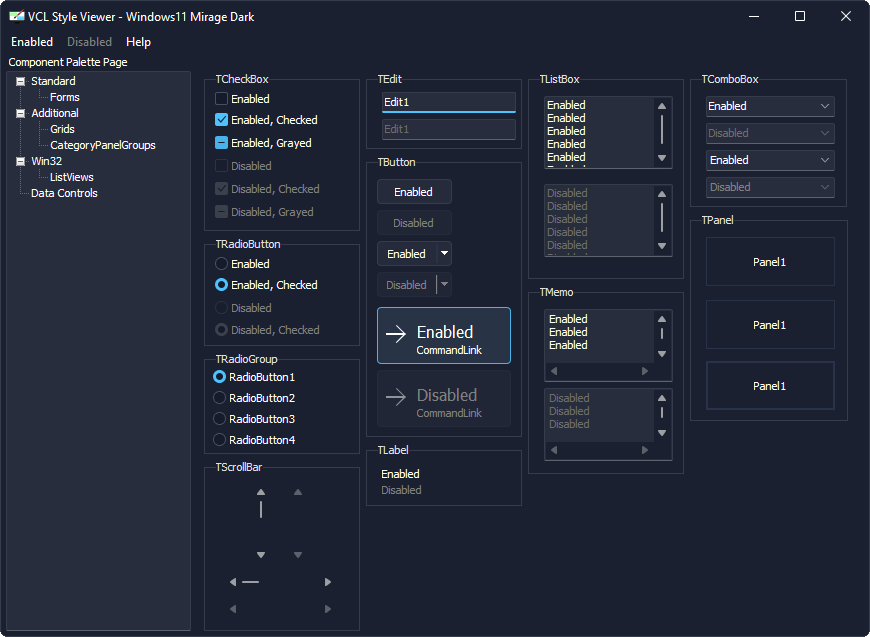
Task: Click inside the enabled TMemo text area
Action: click(x=599, y=336)
